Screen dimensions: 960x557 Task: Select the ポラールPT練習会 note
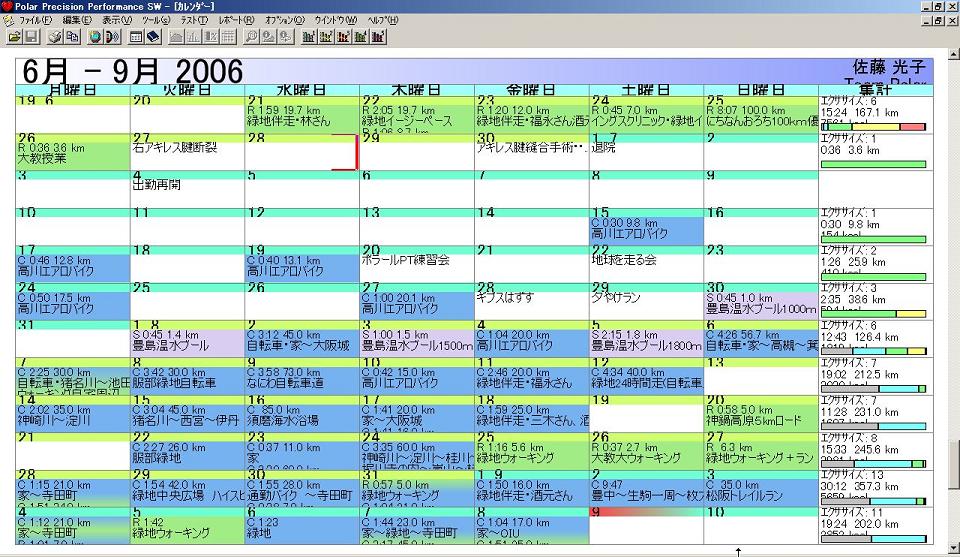pos(405,260)
